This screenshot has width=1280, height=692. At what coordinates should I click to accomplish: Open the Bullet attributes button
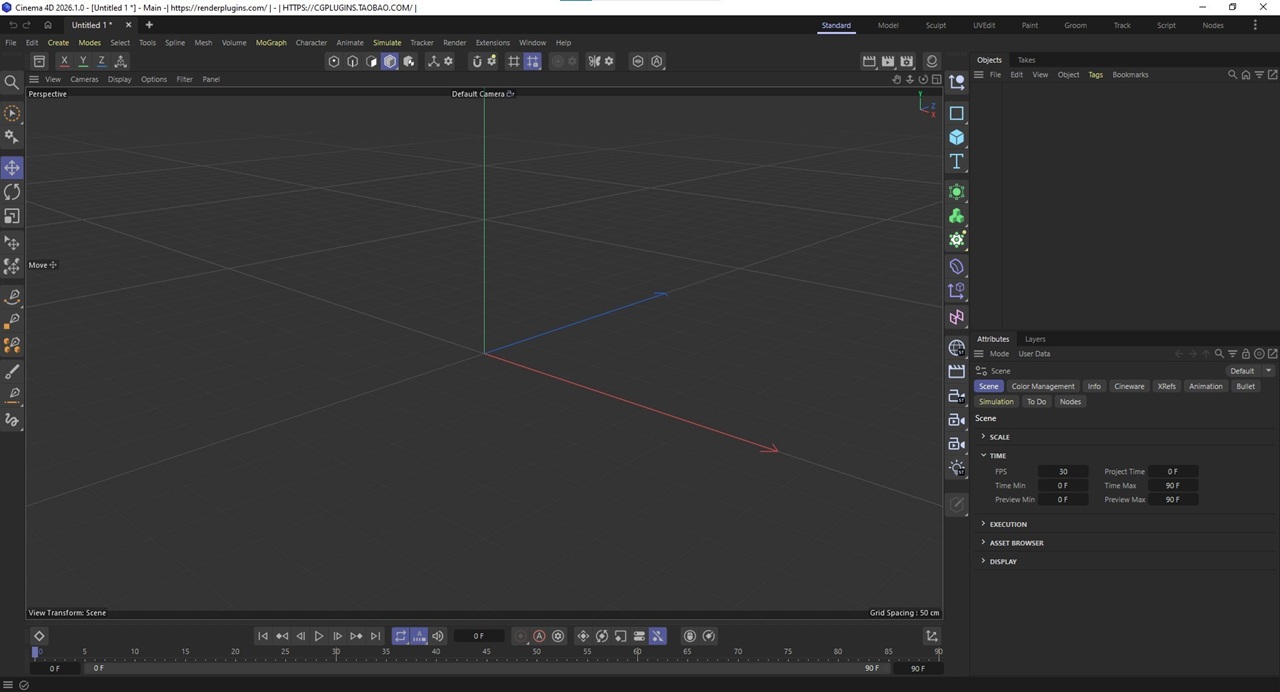click(x=1245, y=386)
